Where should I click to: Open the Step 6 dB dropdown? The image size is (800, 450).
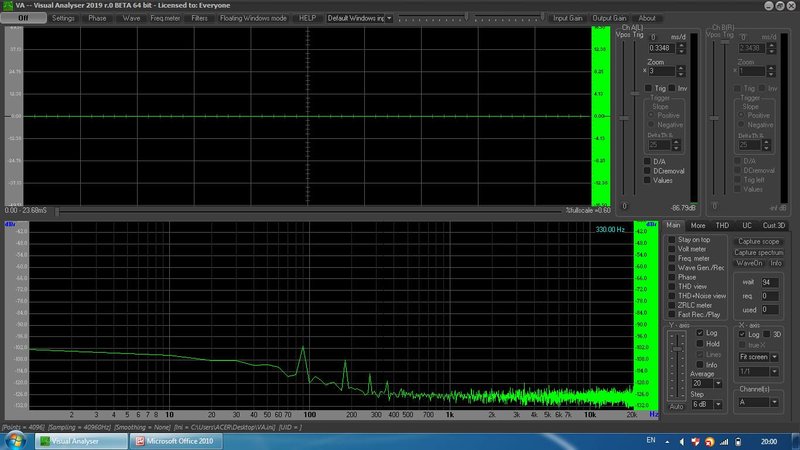[718, 404]
